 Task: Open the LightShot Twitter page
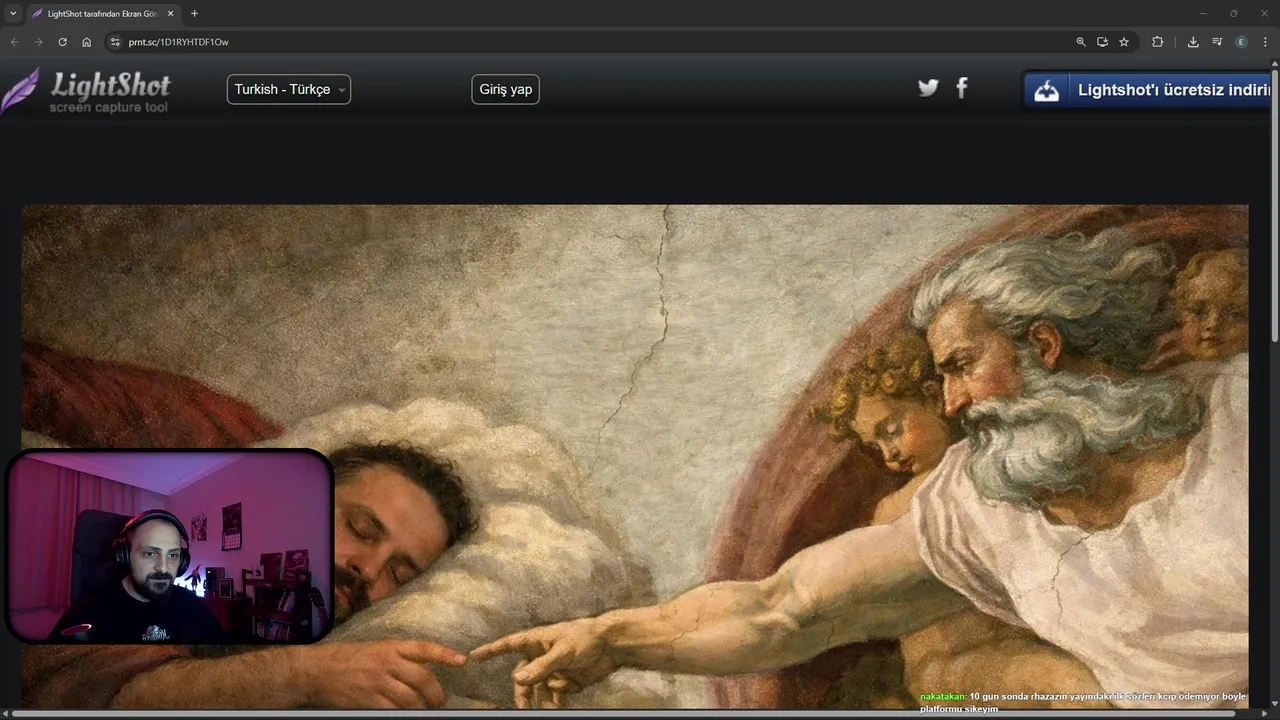(928, 88)
